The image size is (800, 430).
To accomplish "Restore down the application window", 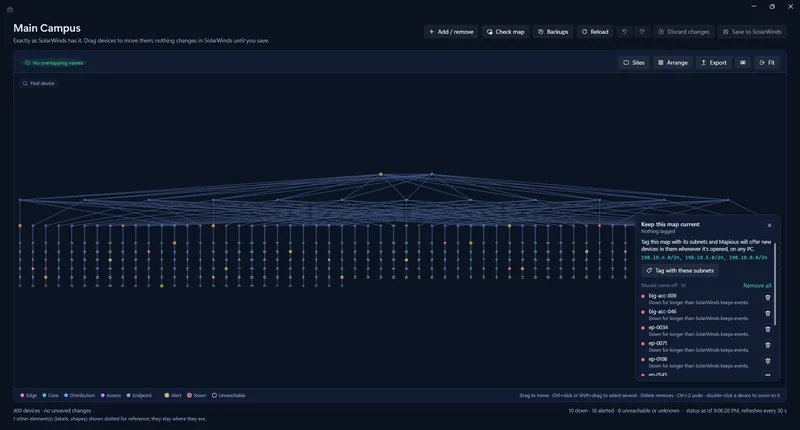I will coord(772,7).
